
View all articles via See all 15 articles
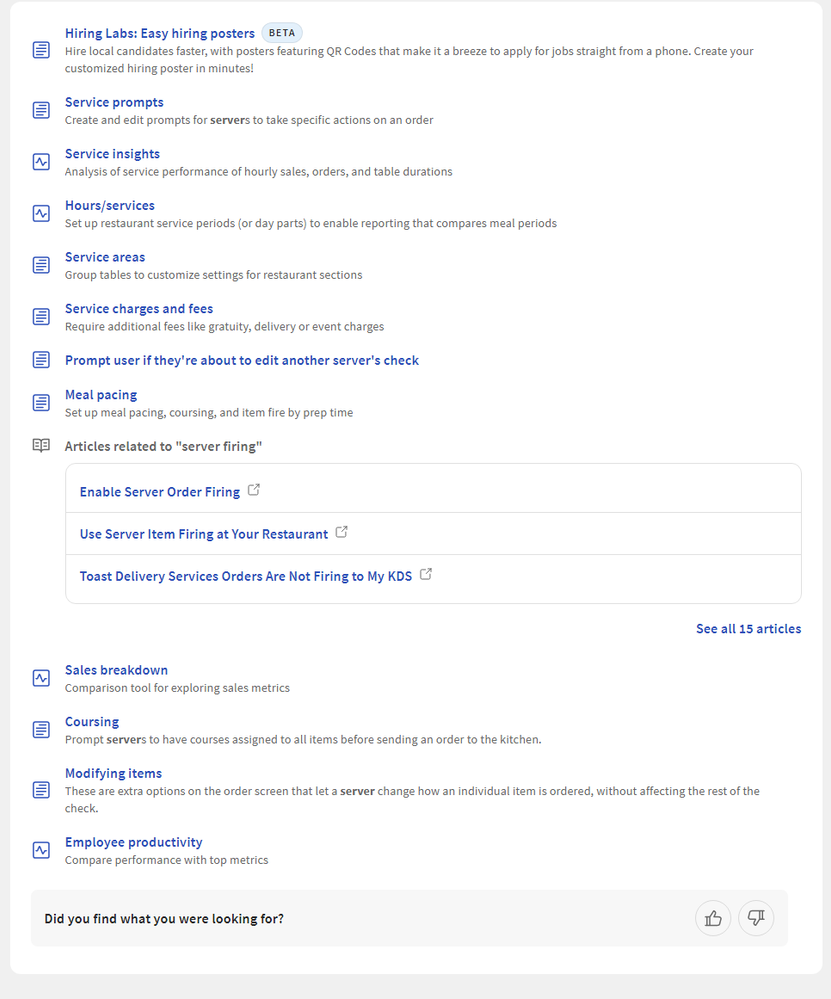[x=748, y=629]
